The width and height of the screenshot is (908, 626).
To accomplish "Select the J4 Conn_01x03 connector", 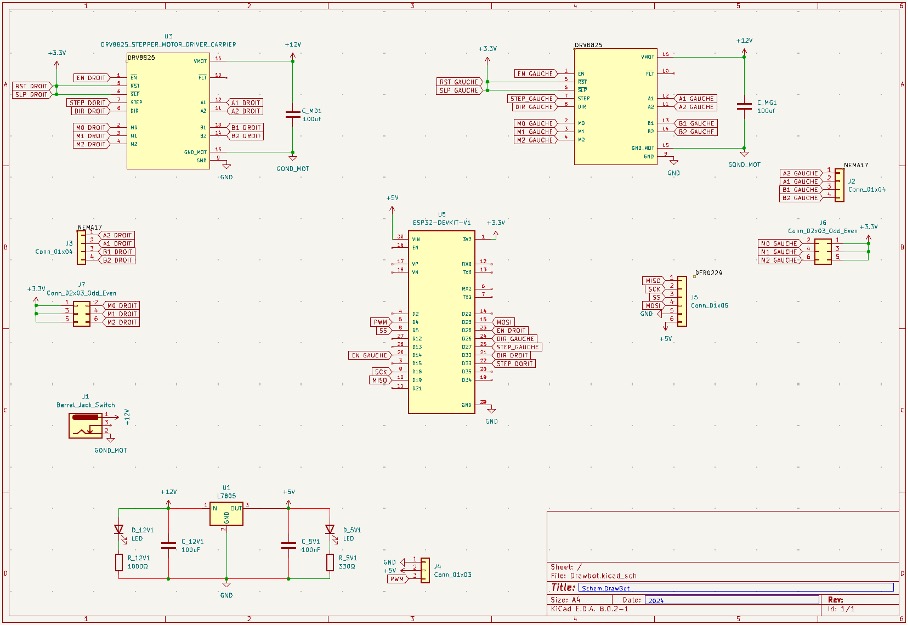I will 425,570.
